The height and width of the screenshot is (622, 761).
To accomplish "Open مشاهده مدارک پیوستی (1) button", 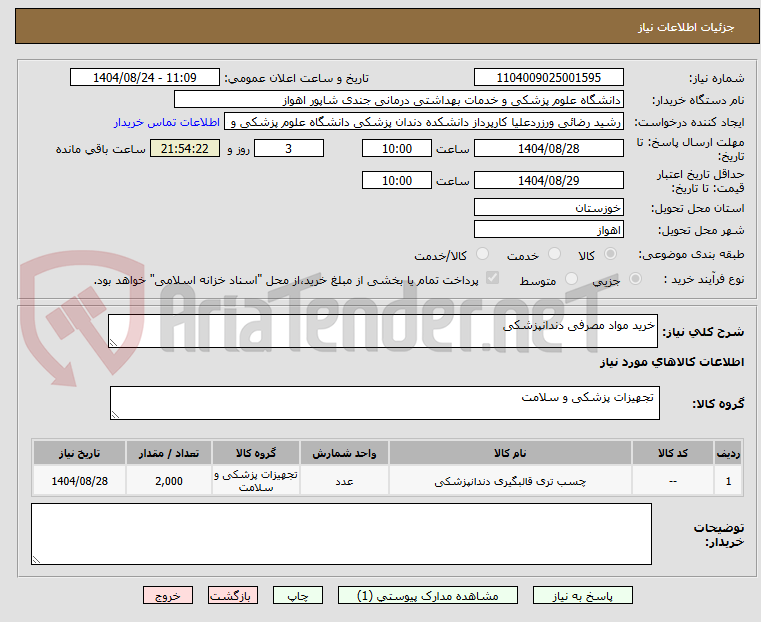I will pyautogui.click(x=428, y=595).
